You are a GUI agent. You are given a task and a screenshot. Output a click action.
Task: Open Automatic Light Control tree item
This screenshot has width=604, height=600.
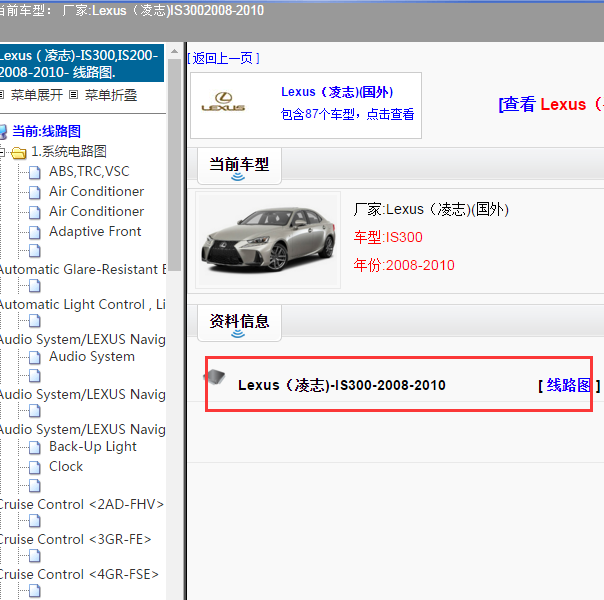pyautogui.click(x=83, y=305)
